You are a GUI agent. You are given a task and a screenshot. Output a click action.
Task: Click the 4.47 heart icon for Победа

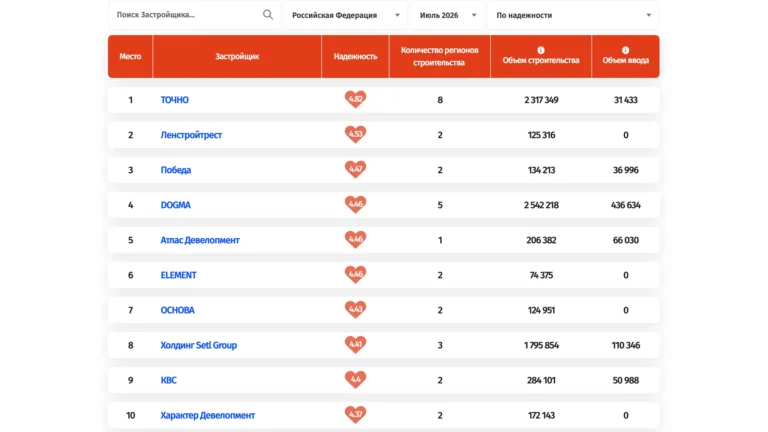[355, 169]
